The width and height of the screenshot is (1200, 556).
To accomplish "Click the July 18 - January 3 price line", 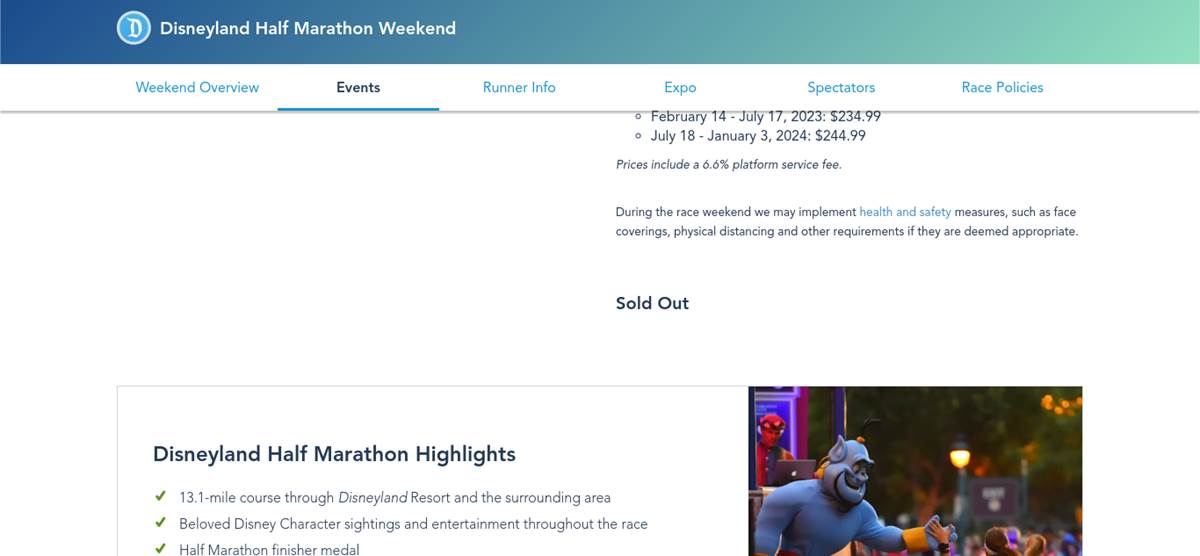I will coord(758,136).
